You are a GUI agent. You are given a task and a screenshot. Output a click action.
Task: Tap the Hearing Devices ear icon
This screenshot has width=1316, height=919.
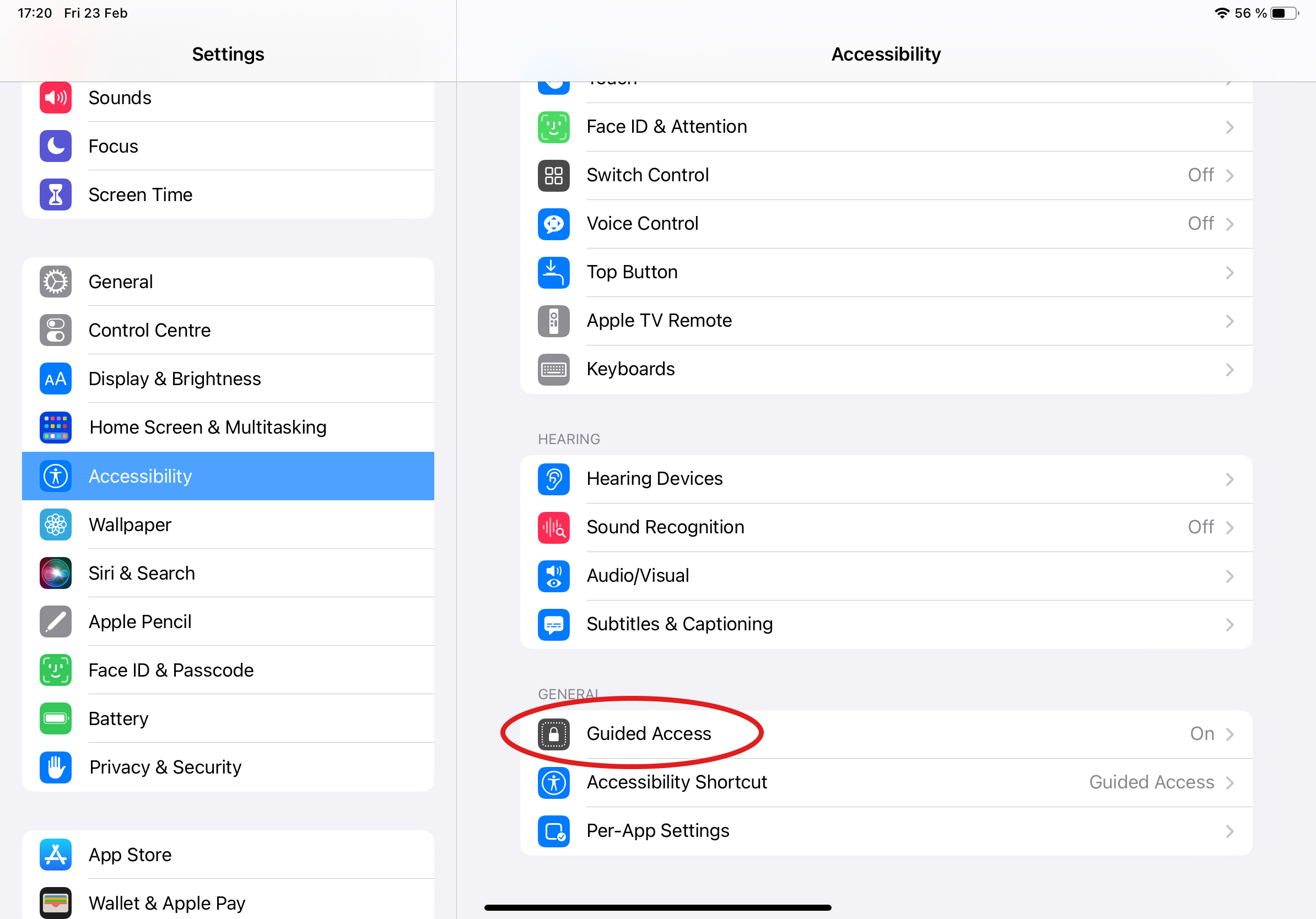554,479
